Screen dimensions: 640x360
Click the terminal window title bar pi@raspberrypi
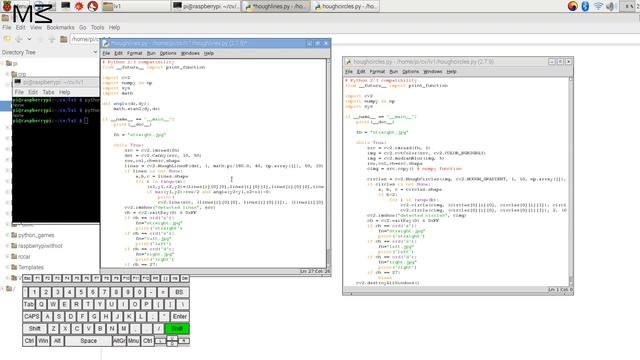tap(56, 82)
